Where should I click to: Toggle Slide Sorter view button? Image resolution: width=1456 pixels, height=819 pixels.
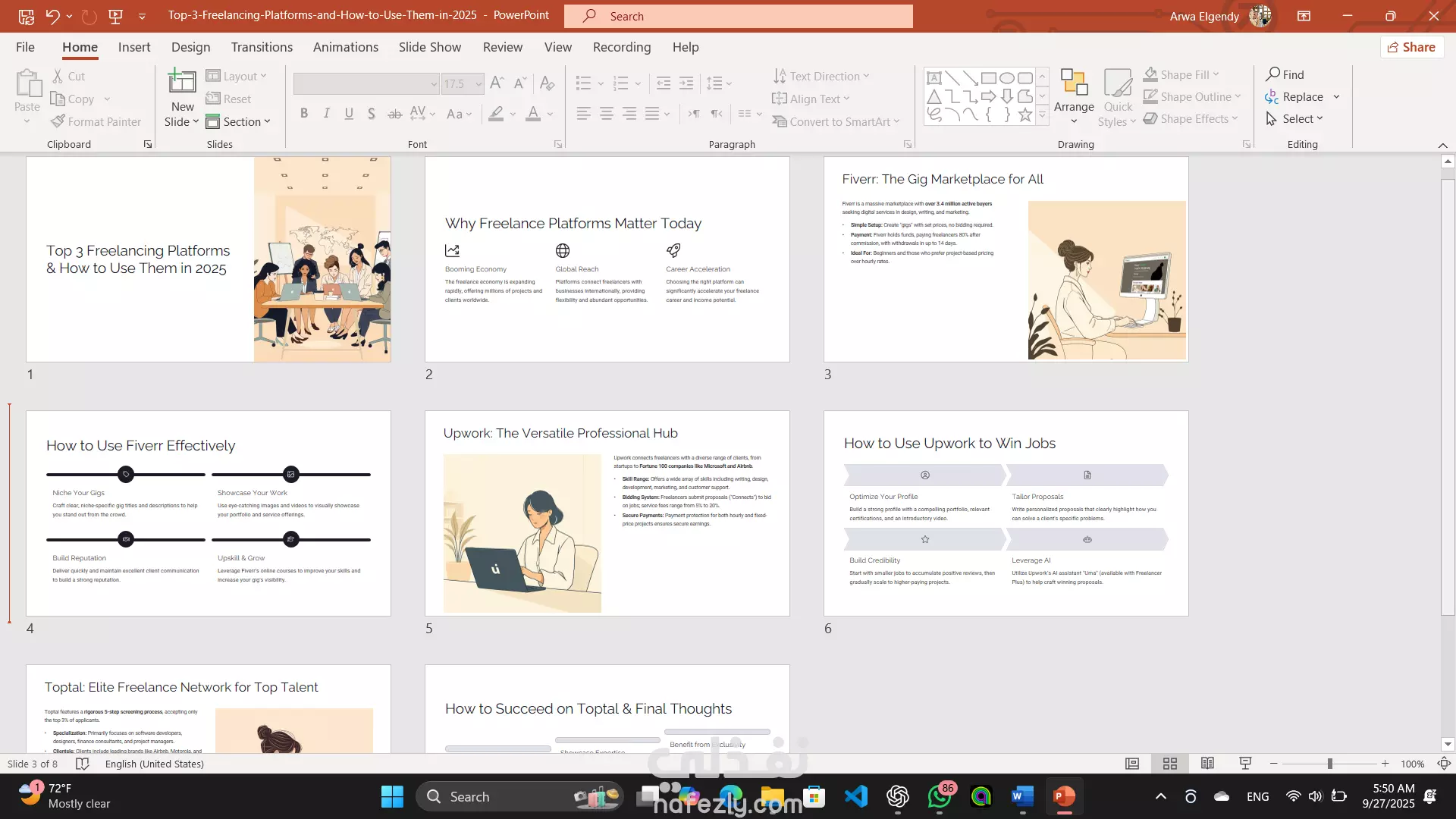(x=1170, y=764)
